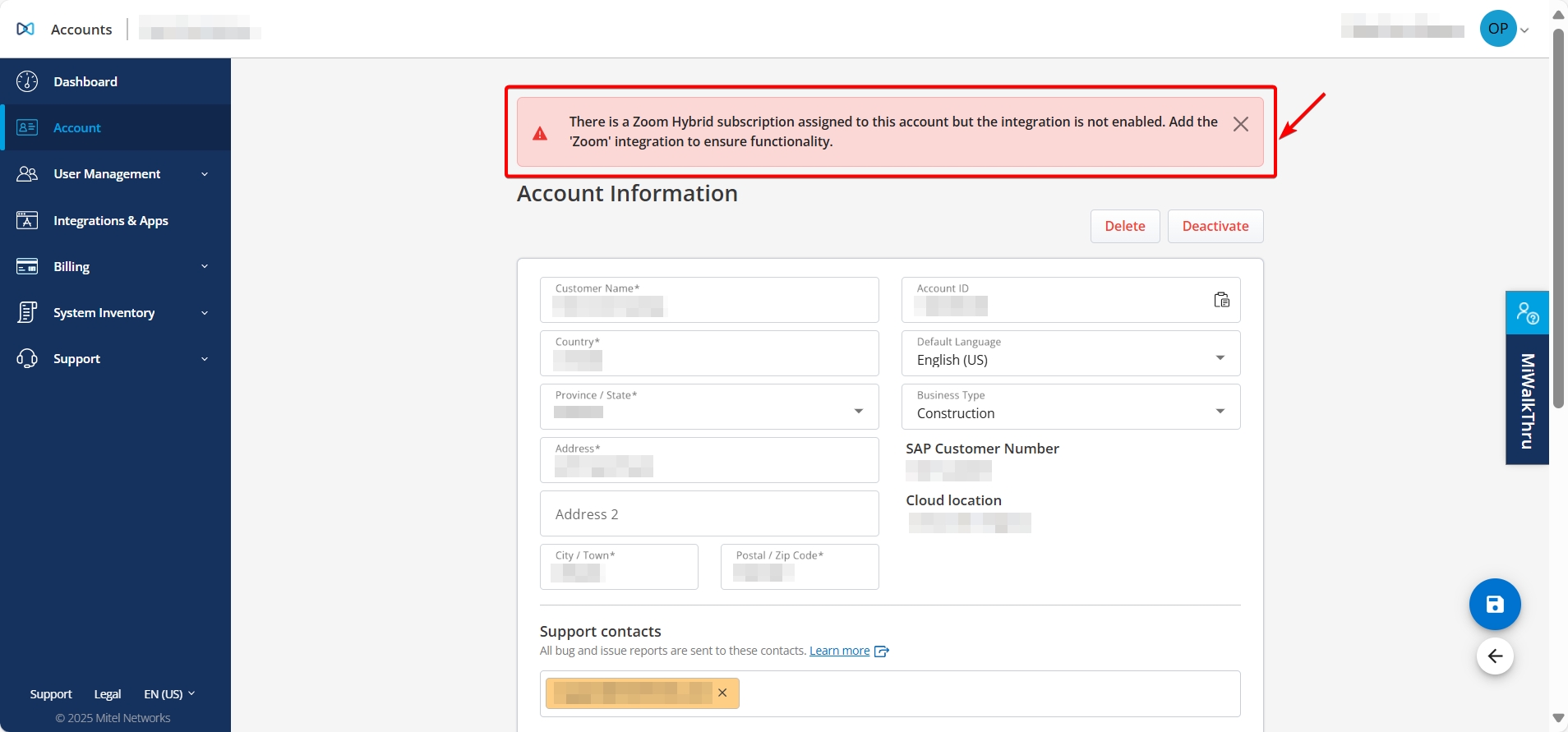This screenshot has width=1568, height=732.
Task: Click the Support contacts heading
Action: coord(600,631)
